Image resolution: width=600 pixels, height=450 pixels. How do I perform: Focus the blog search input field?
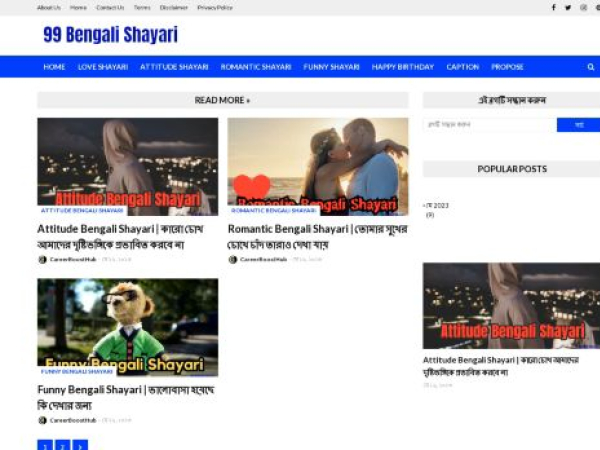tap(490, 125)
